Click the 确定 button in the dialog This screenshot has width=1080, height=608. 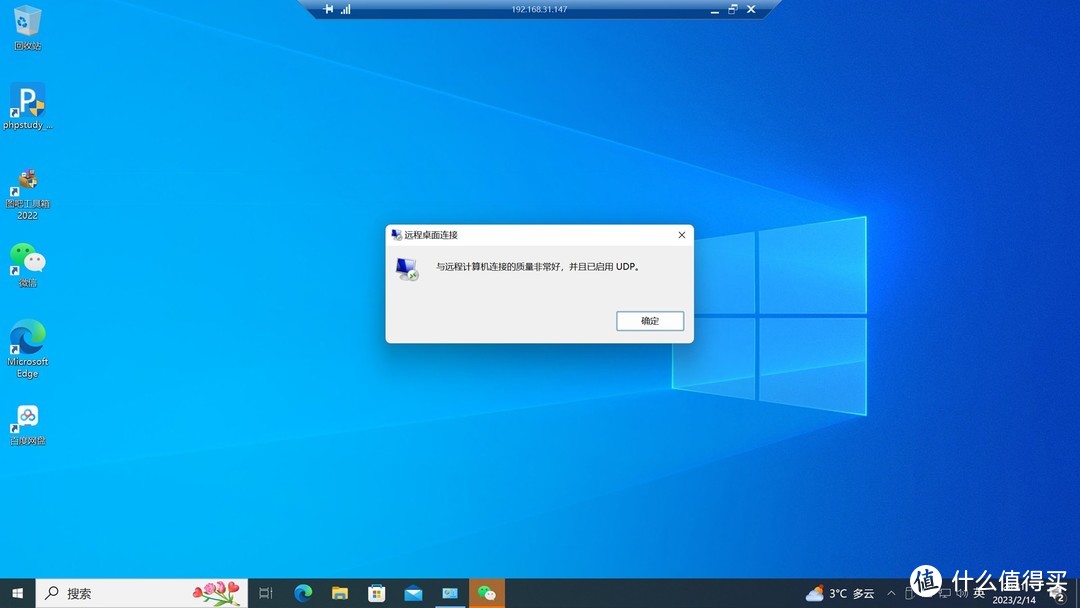point(650,321)
